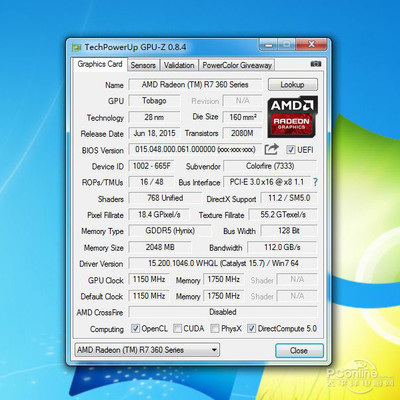Click Default Clock row Shader N/A field
The width and height of the screenshot is (400, 400).
tap(297, 296)
